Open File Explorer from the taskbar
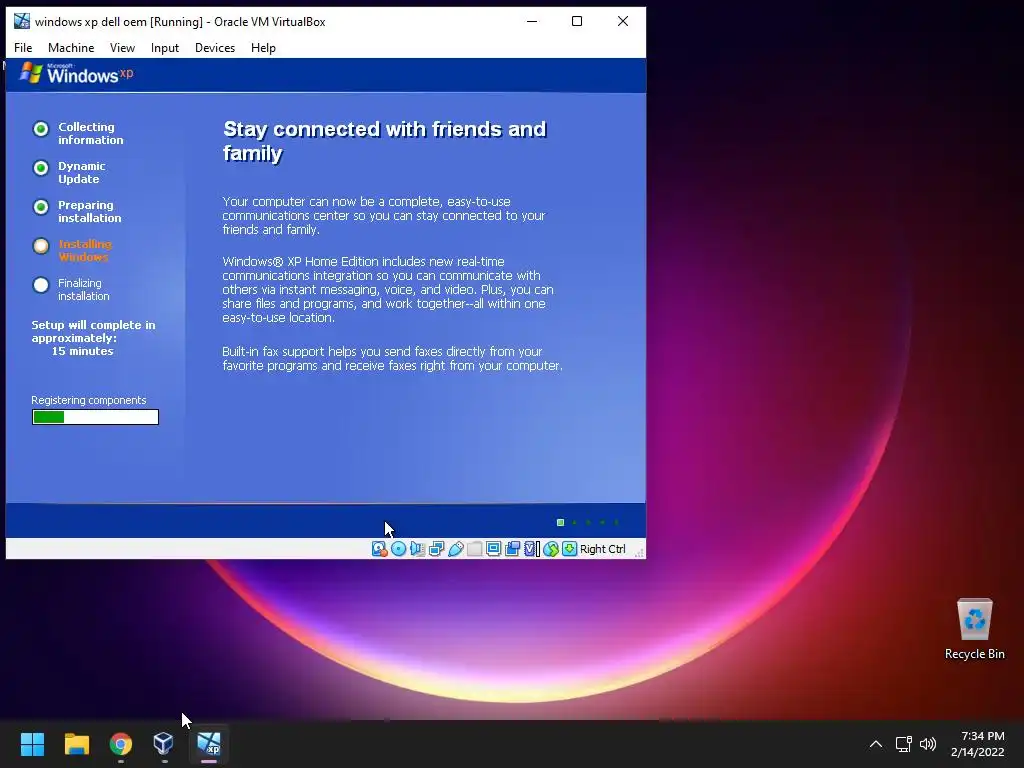Image resolution: width=1024 pixels, height=768 pixels. click(x=76, y=744)
